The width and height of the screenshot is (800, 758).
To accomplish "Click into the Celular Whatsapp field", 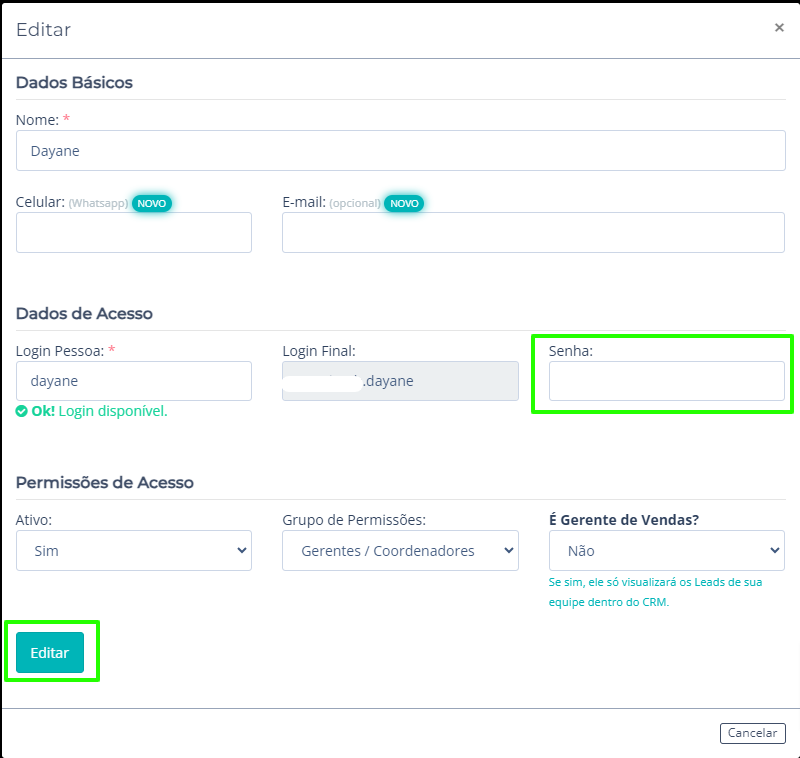I will [x=134, y=232].
